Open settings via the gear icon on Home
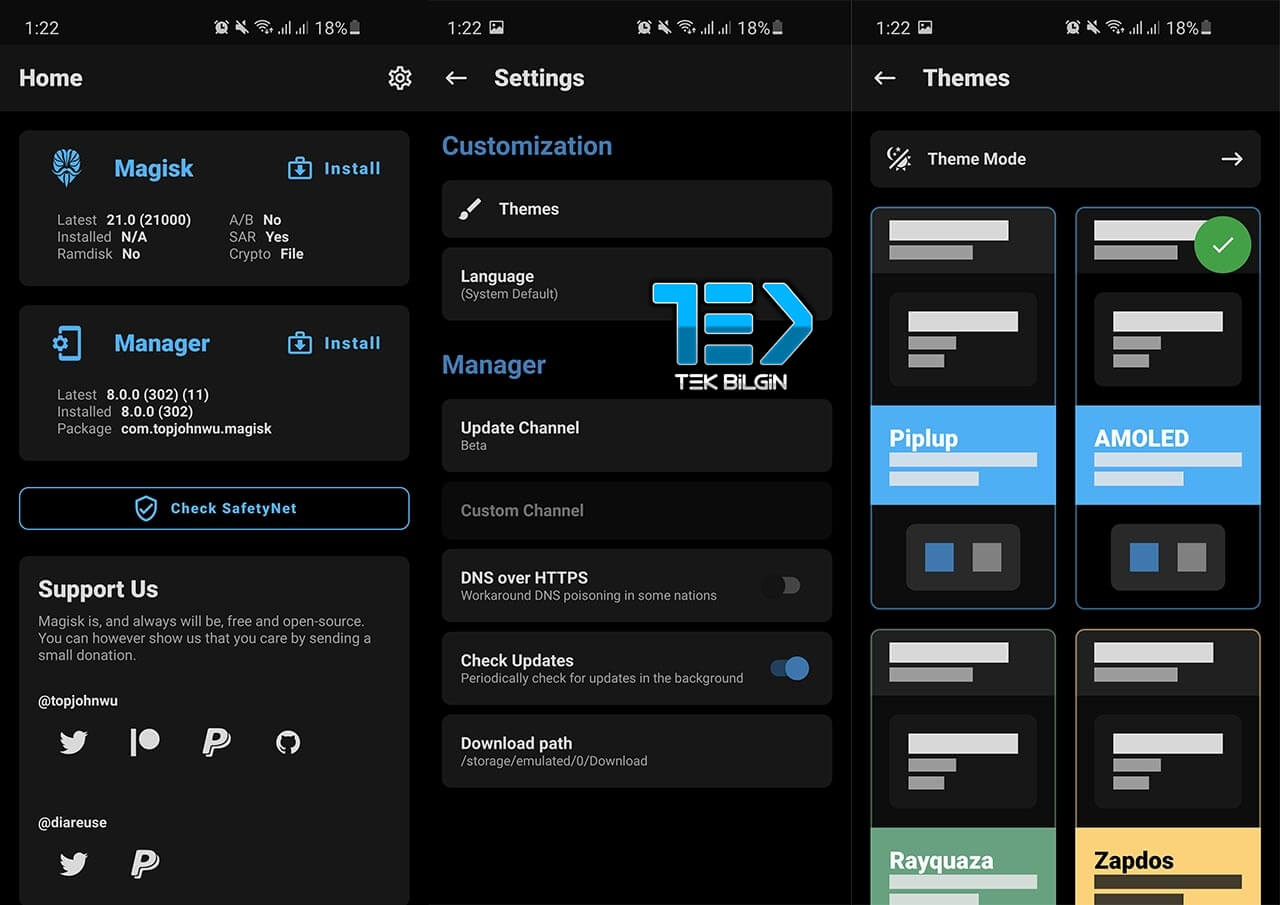Screen dimensions: 1280x905 (x=400, y=78)
